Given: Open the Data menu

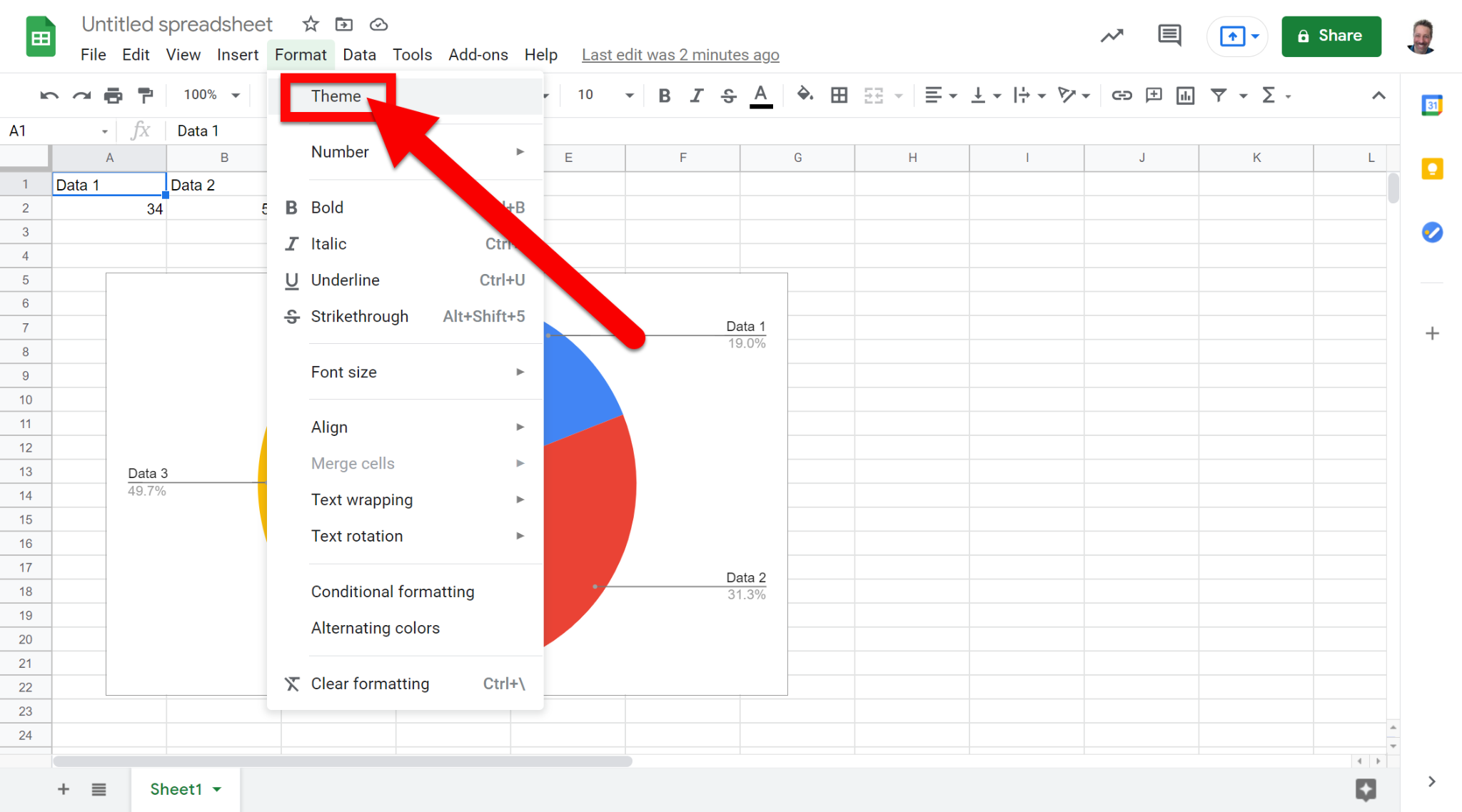Looking at the screenshot, I should (x=359, y=55).
